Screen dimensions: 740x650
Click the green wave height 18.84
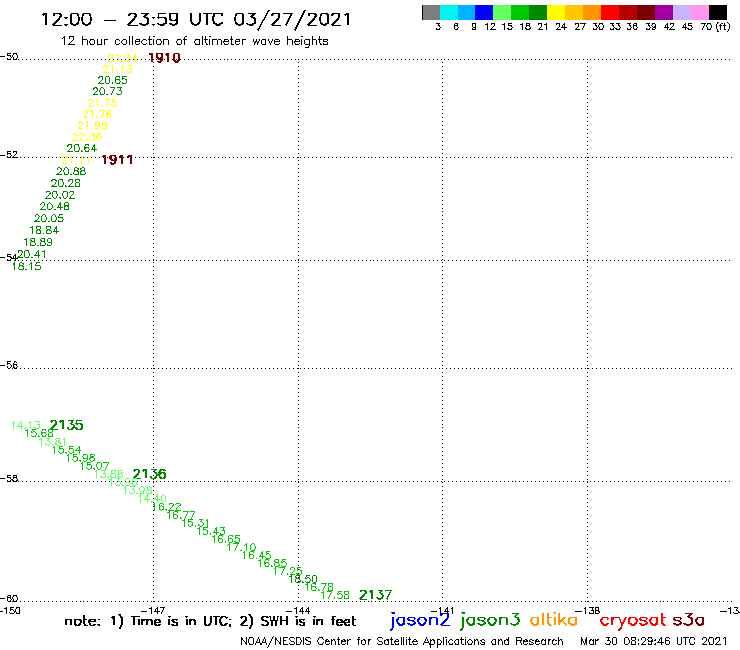click(x=44, y=230)
